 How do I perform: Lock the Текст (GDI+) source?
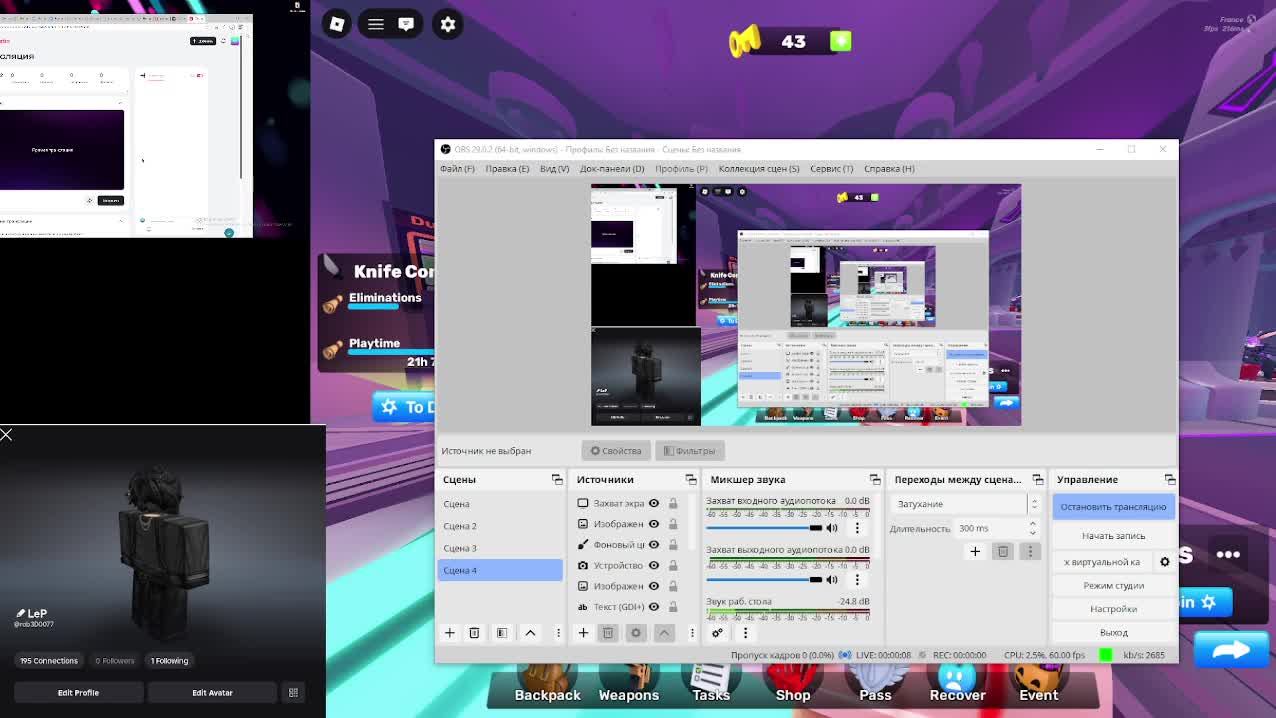click(x=673, y=607)
